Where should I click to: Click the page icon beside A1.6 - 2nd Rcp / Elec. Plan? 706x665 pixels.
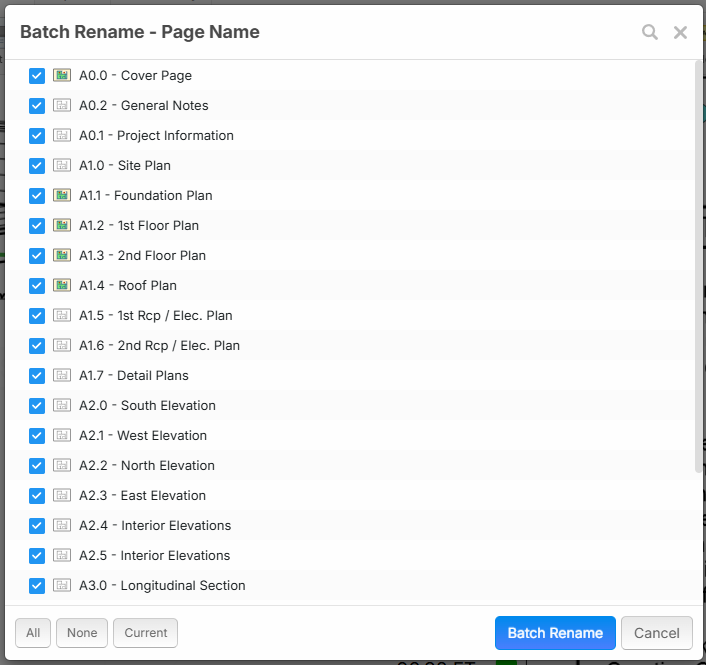pos(62,345)
